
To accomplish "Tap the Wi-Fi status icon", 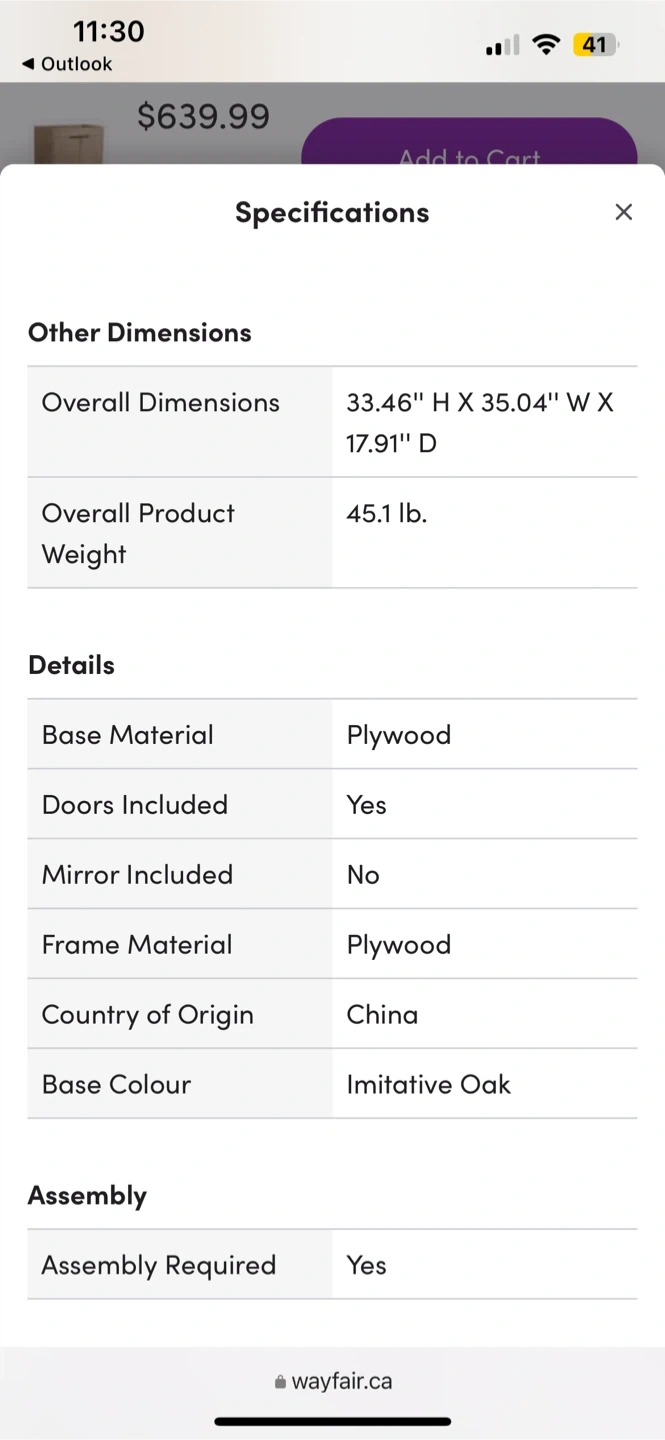I will [x=546, y=45].
